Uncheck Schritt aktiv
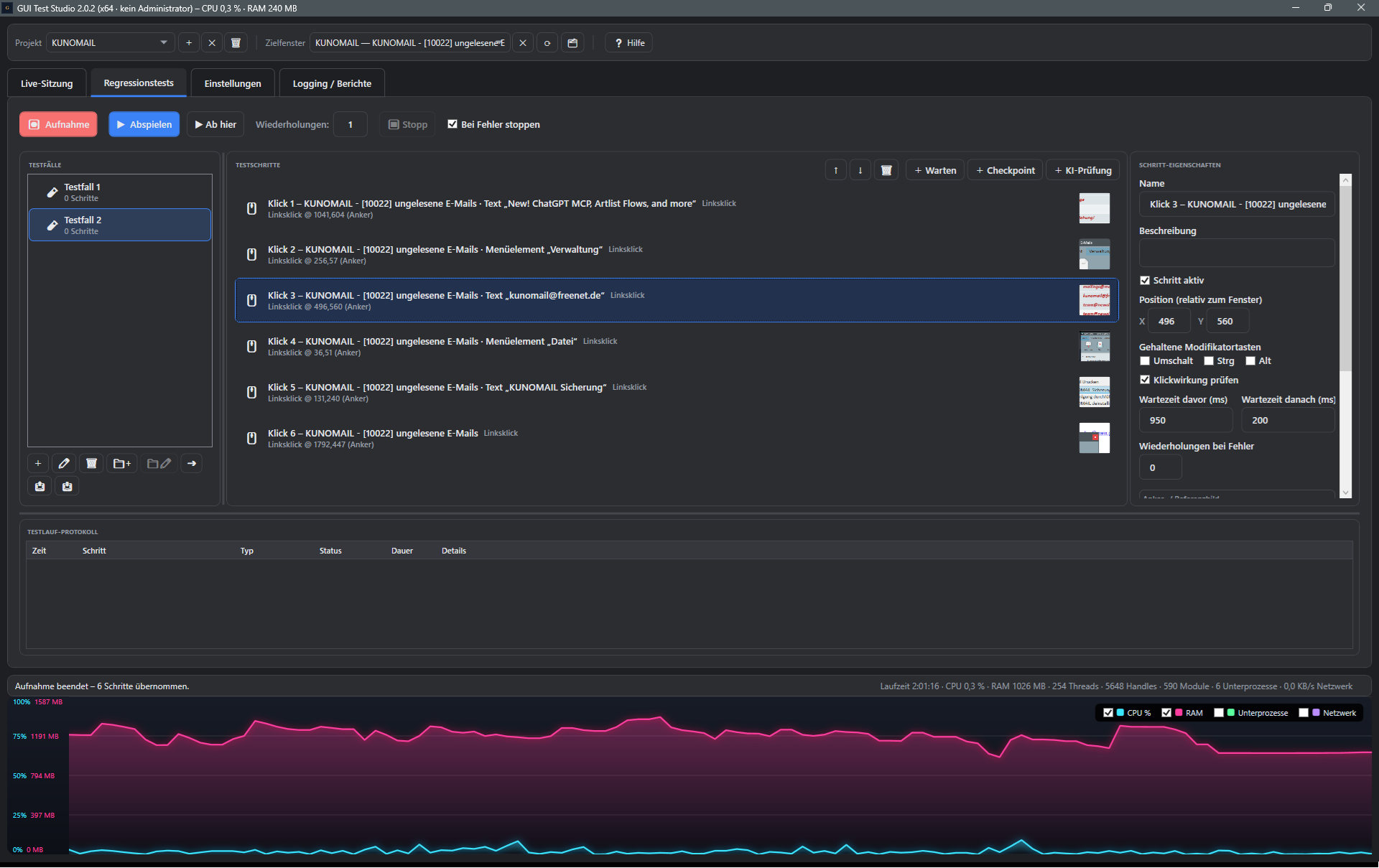This screenshot has width=1379, height=868. coord(1145,281)
